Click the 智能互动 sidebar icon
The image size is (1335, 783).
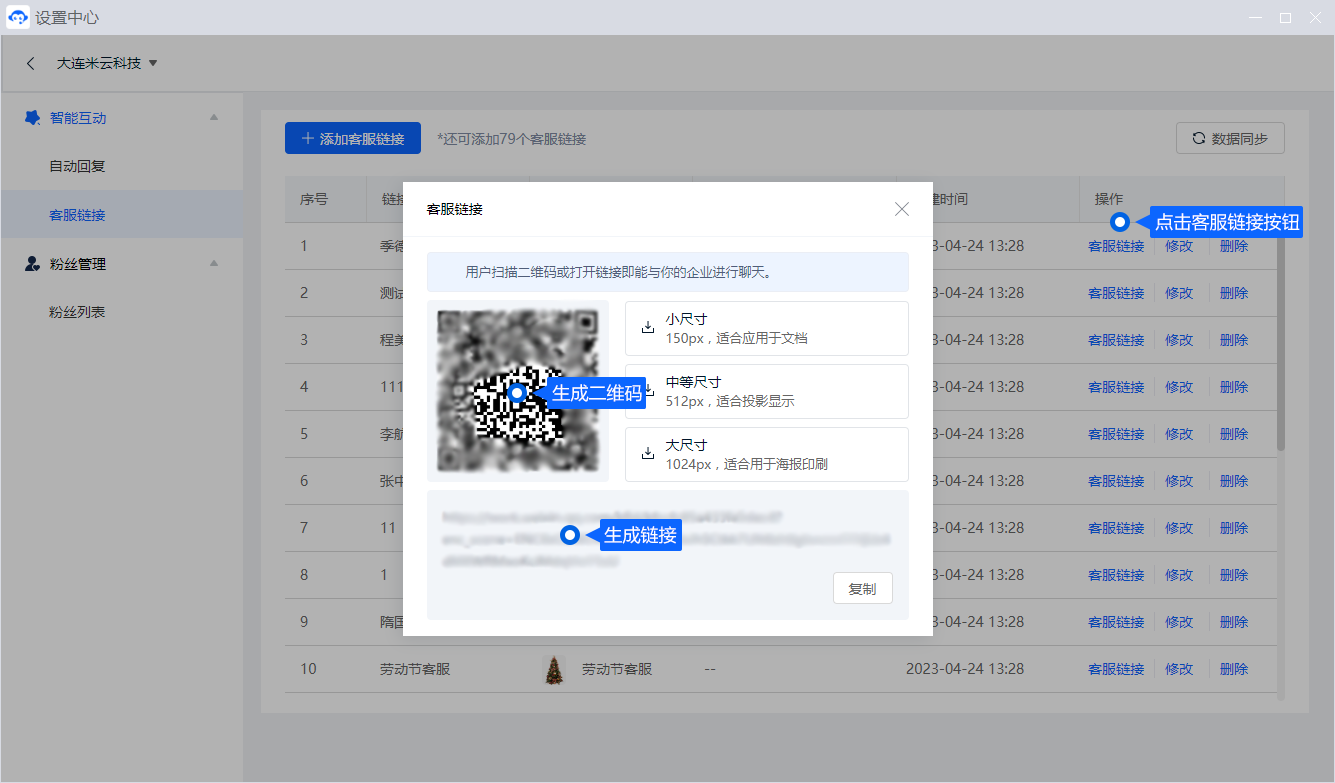click(x=32, y=118)
